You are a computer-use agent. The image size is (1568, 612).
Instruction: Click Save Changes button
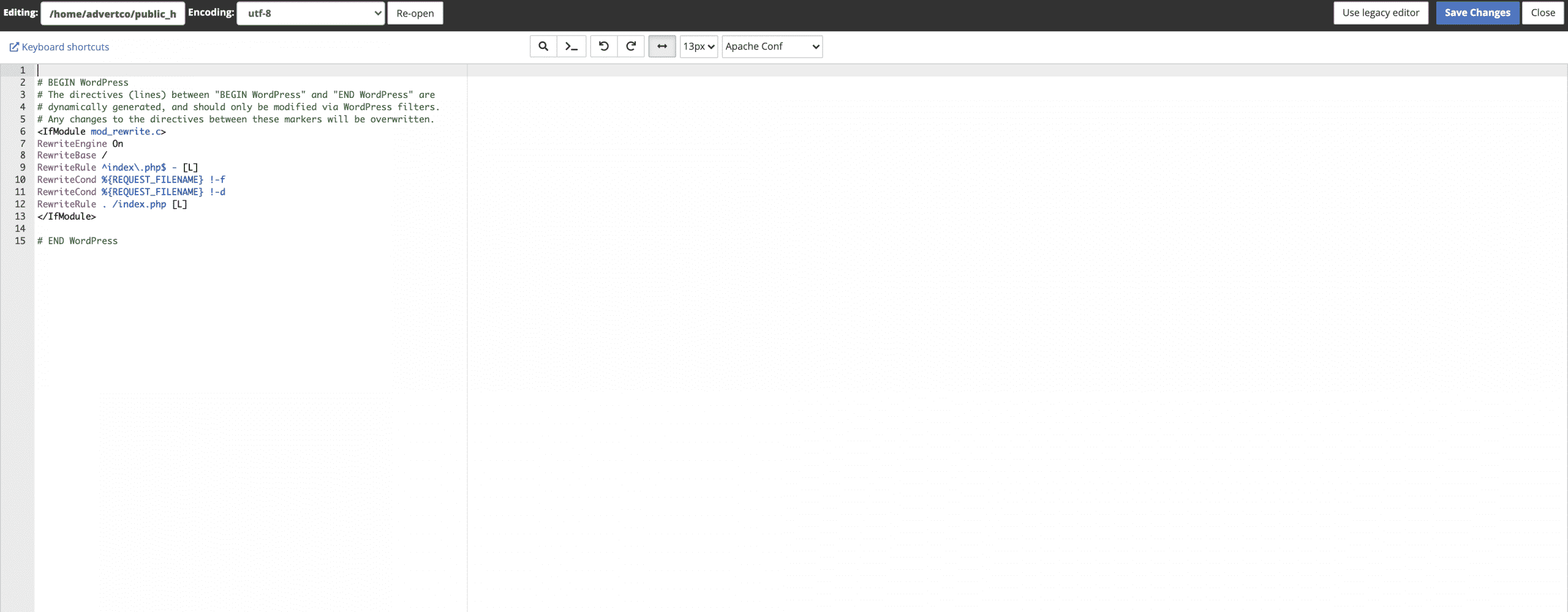[x=1477, y=13]
